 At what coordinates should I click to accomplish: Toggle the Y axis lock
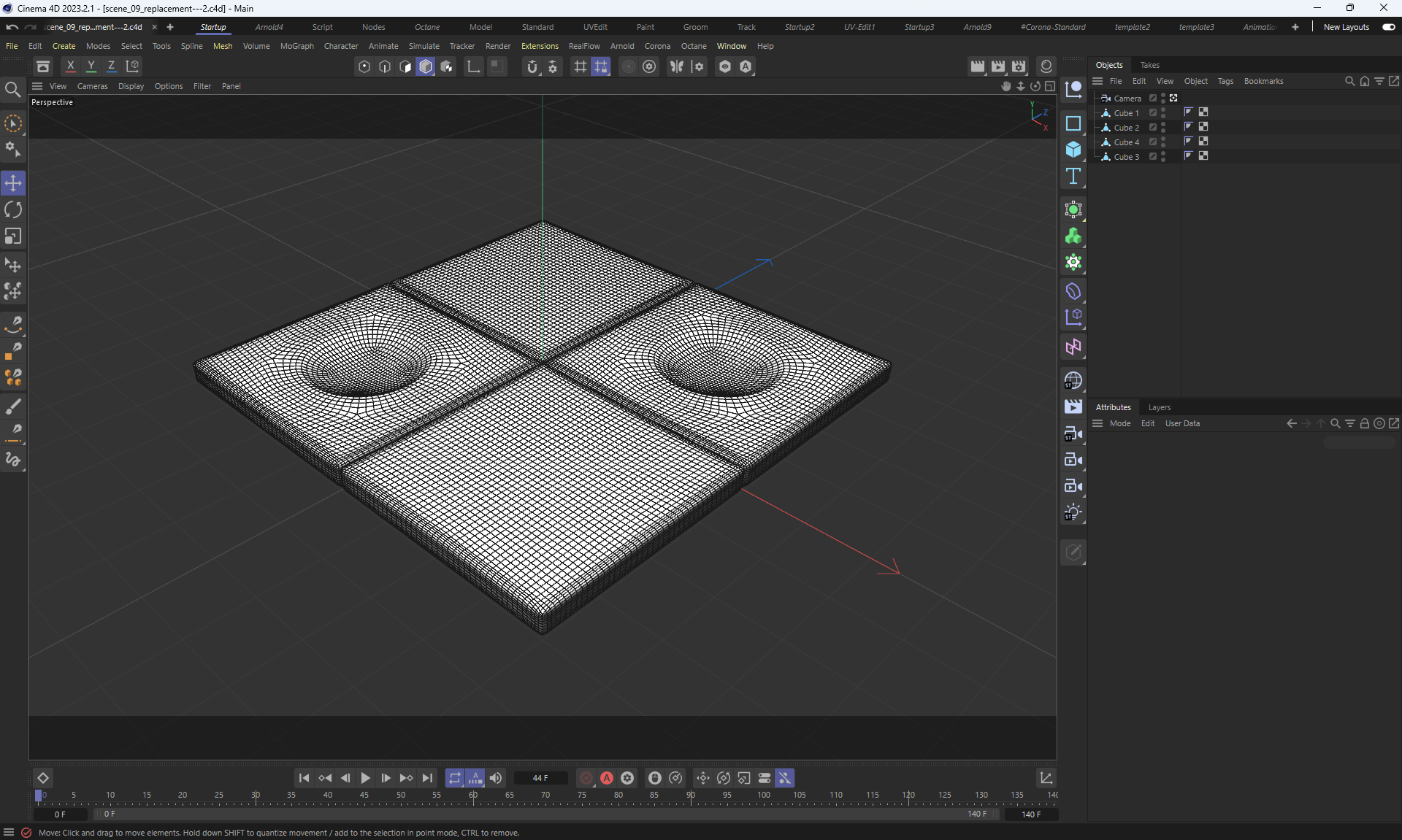click(x=91, y=66)
